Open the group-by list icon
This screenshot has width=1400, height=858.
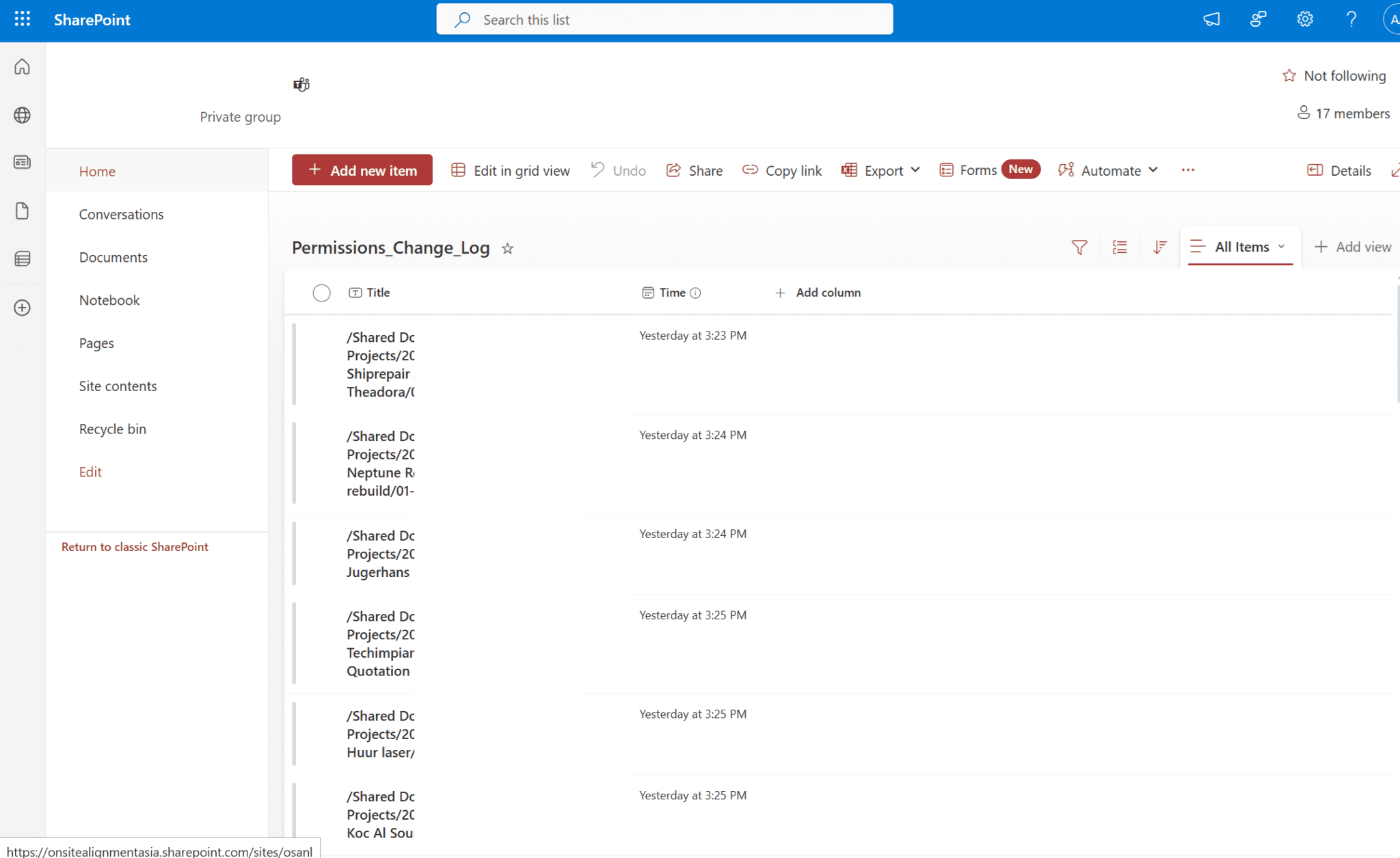click(x=1120, y=247)
